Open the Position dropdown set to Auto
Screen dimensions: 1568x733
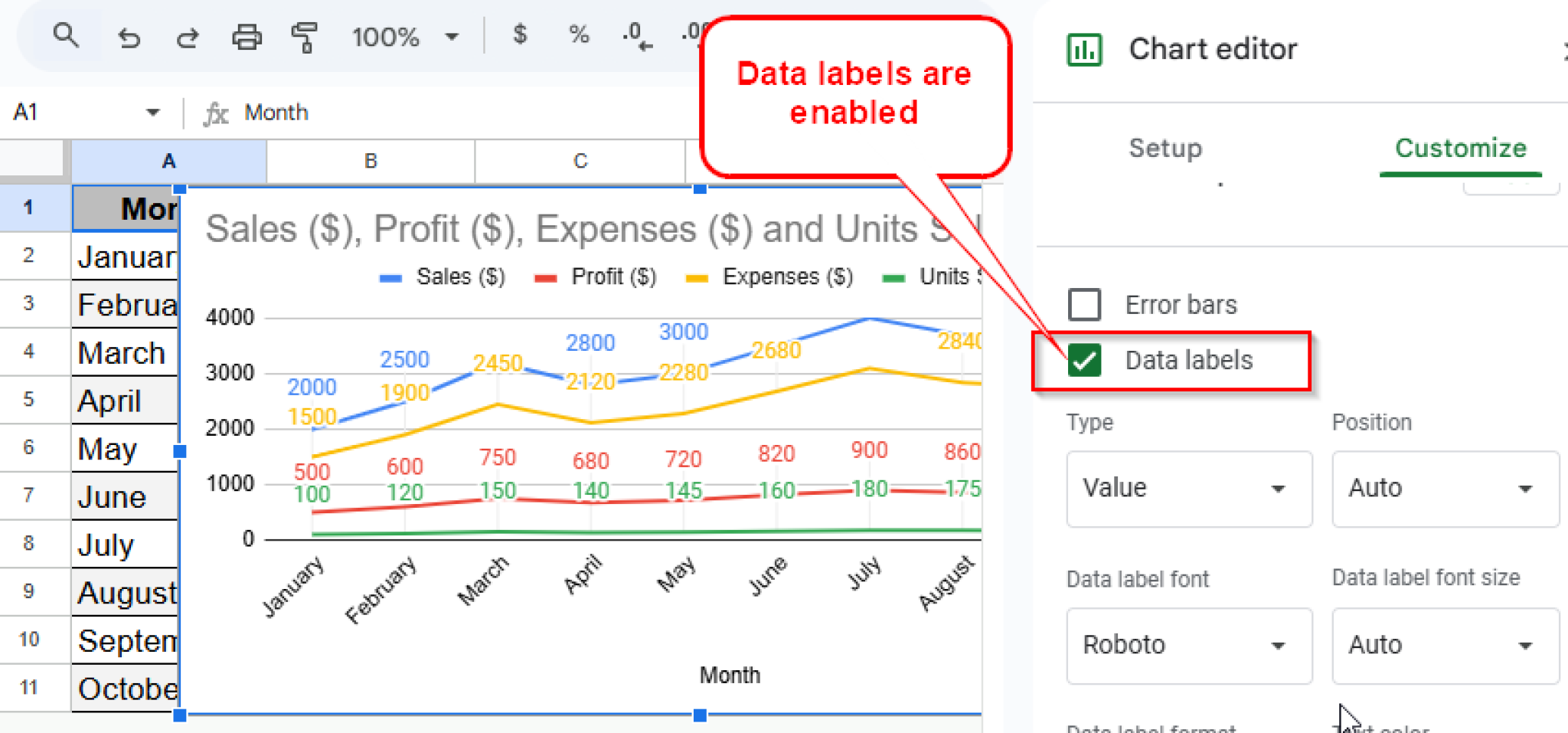click(x=1445, y=488)
